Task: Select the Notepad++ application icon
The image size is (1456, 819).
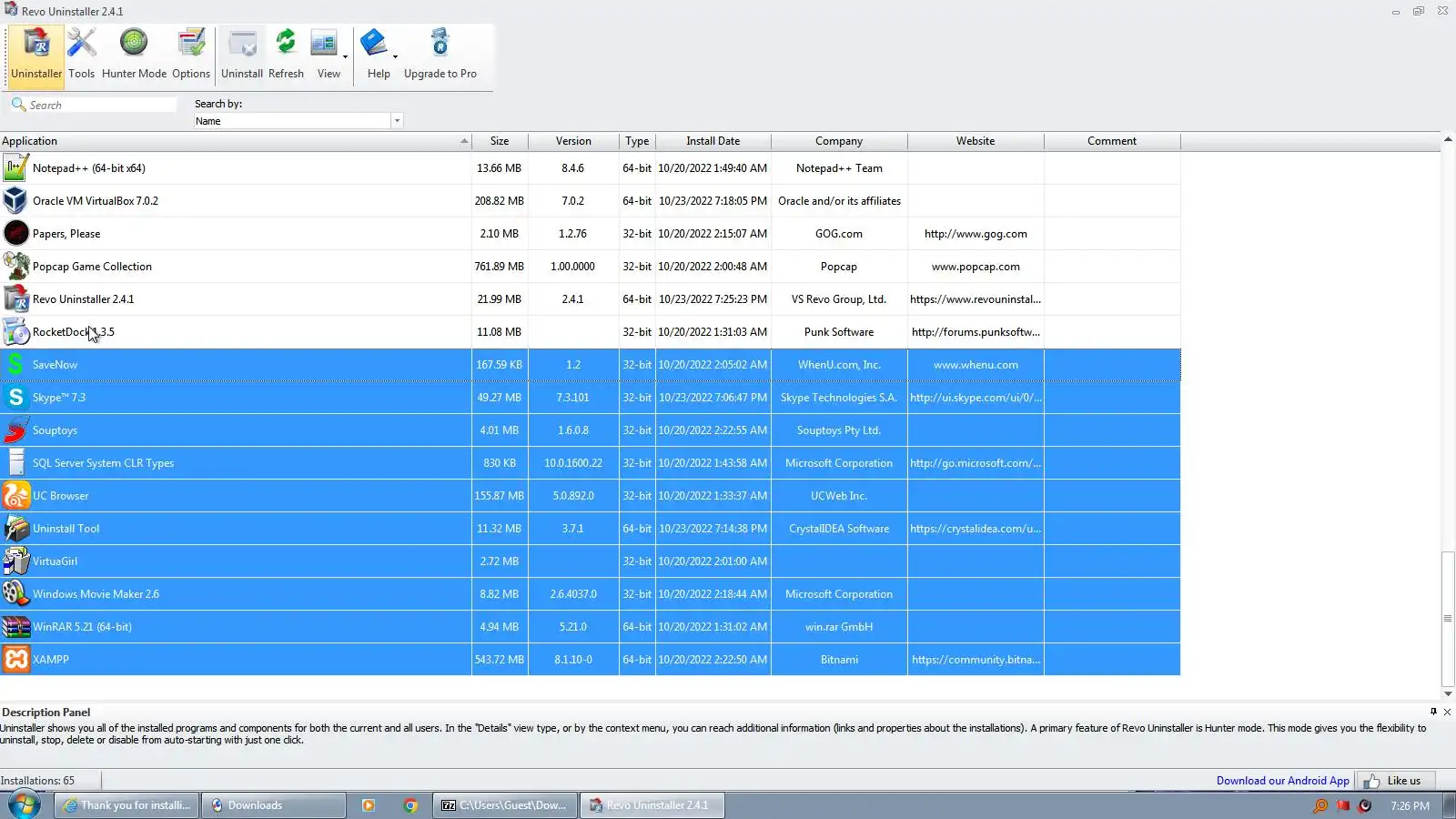Action: coord(15,168)
